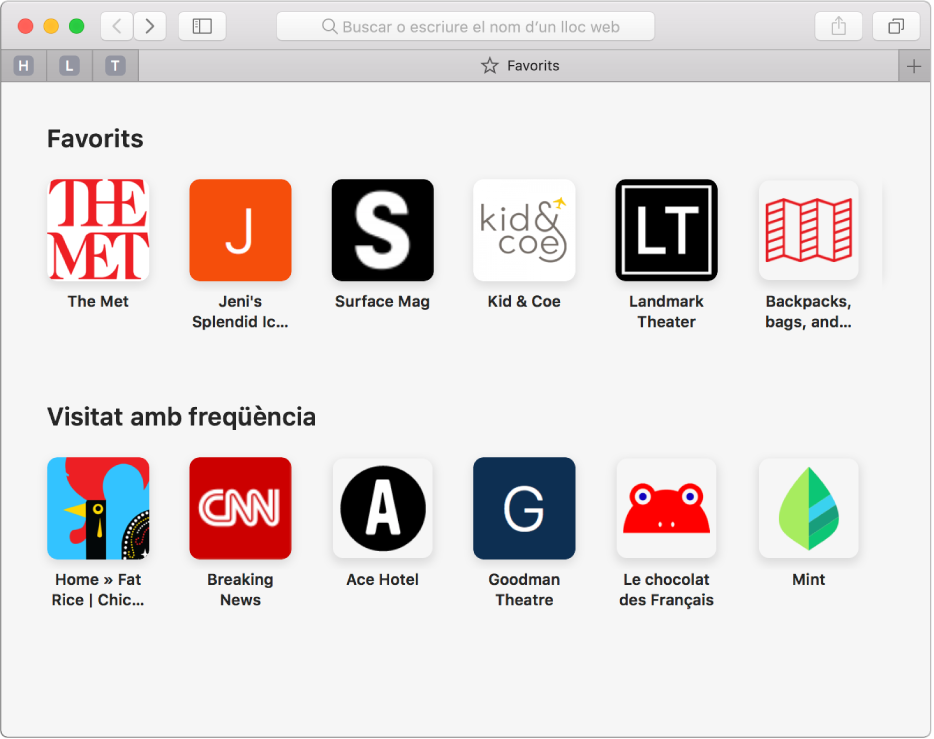Open Jeni's Splendid Ice Creams orange J icon

coord(240,230)
